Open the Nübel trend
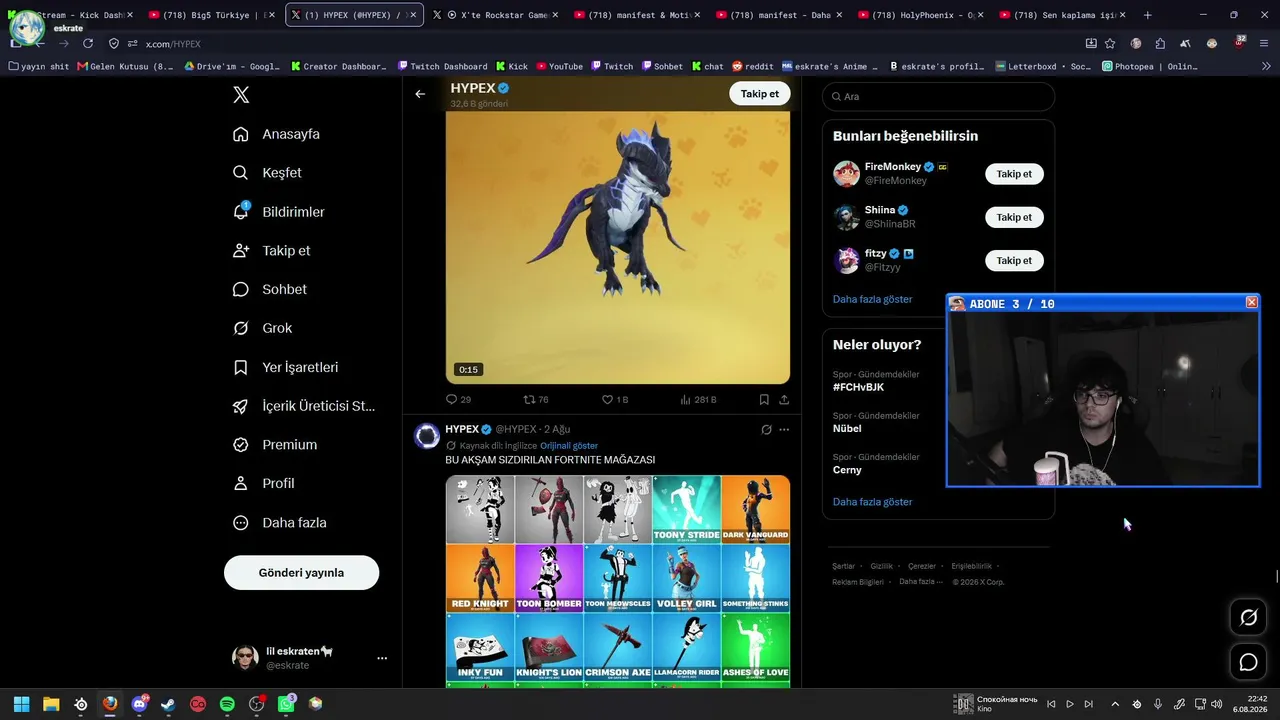Viewport: 1280px width, 720px height. pyautogui.click(x=847, y=428)
